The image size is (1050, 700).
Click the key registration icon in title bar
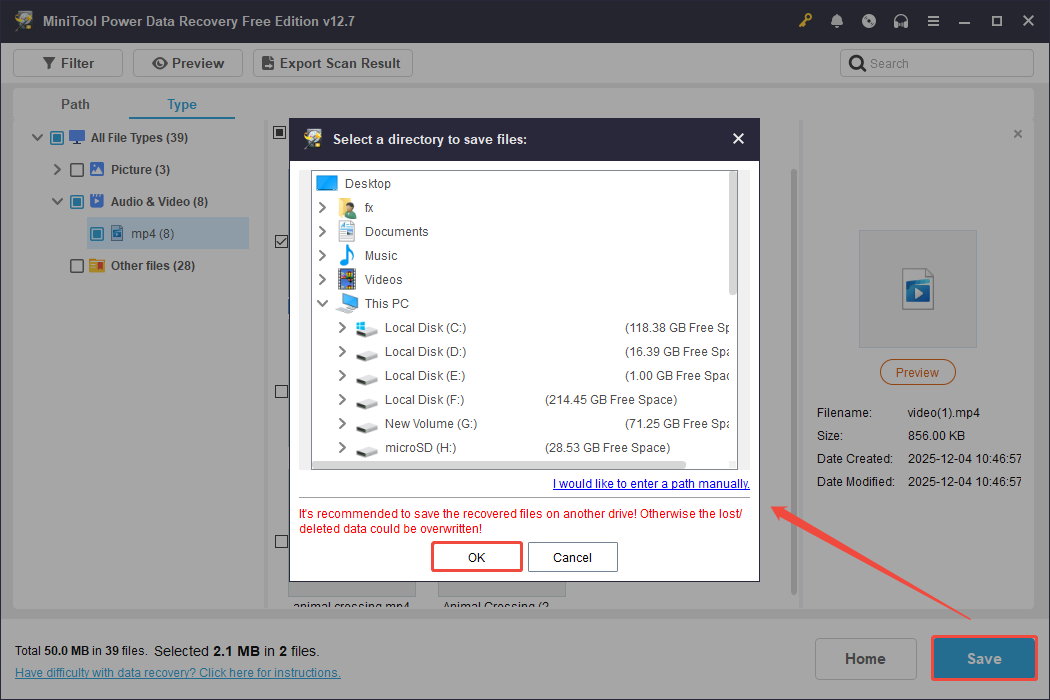coord(805,20)
